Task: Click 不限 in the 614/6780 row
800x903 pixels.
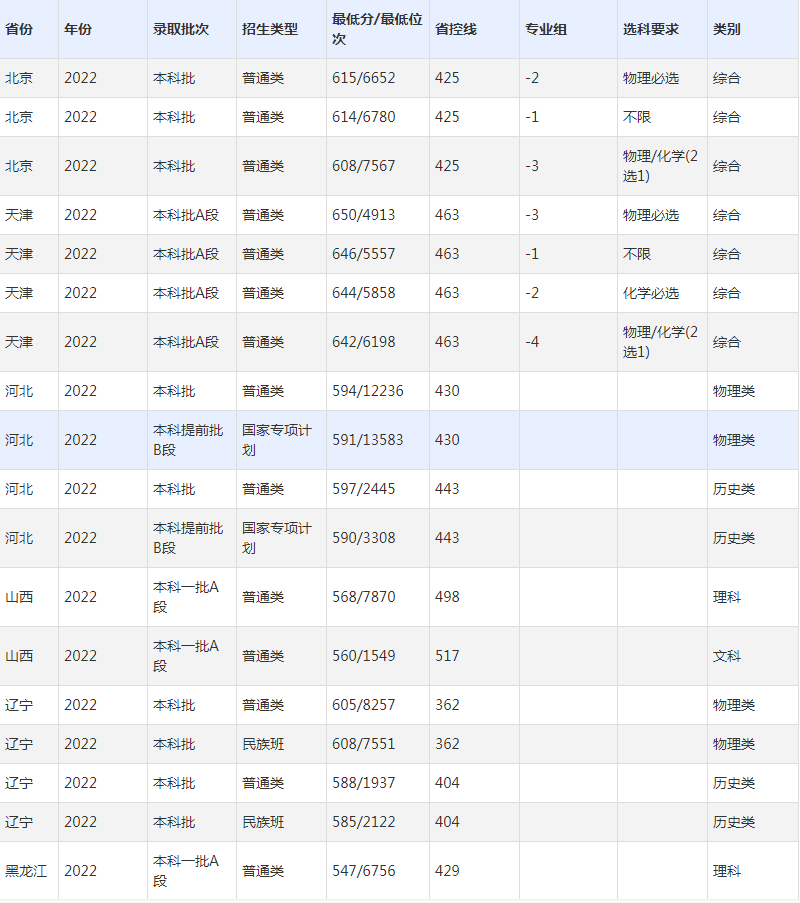Action: coord(636,117)
